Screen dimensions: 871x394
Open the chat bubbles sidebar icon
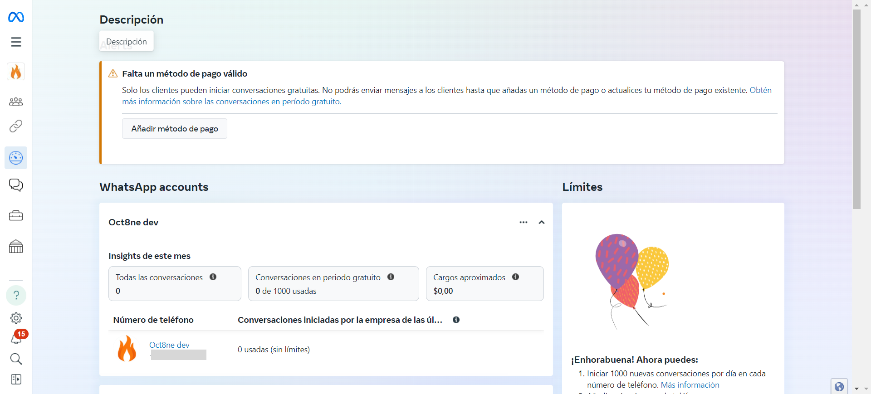tap(16, 185)
